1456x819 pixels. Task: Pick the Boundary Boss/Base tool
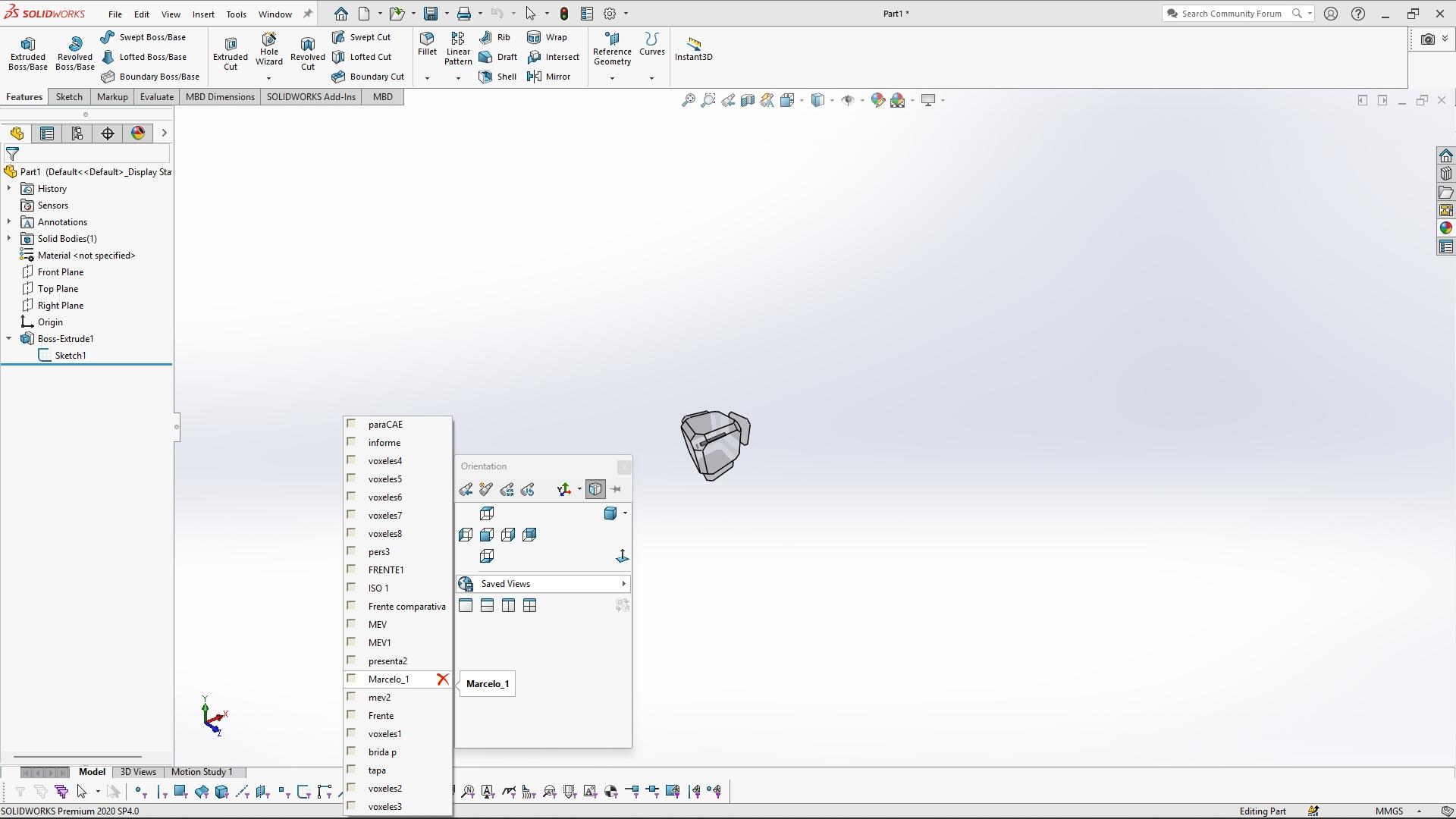point(150,77)
